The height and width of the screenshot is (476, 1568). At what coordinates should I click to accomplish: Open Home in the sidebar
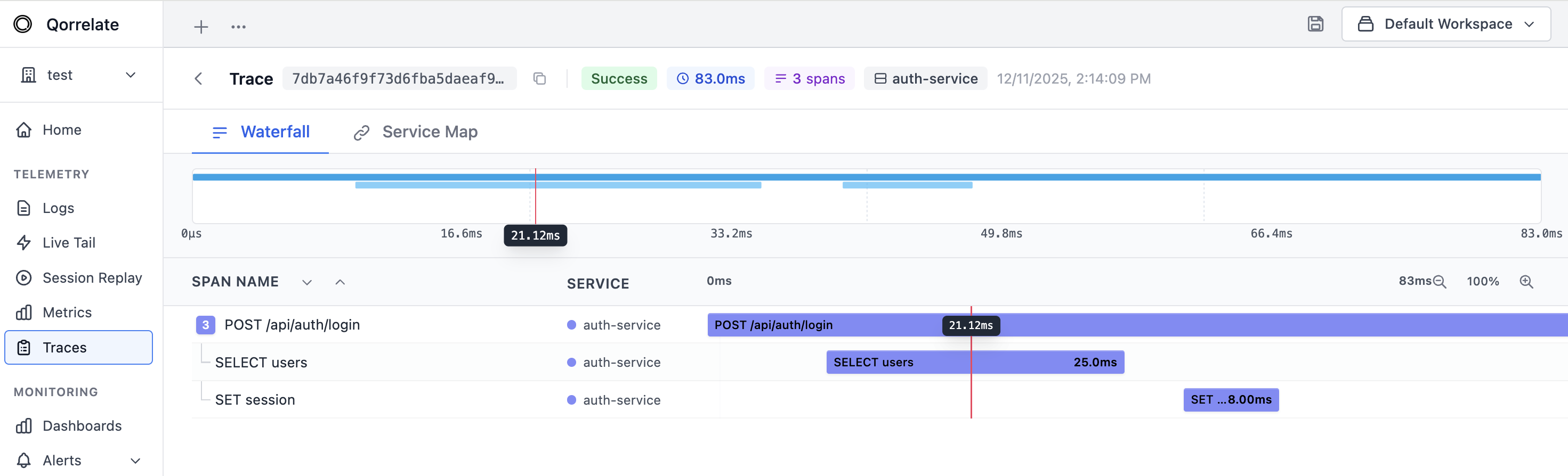click(x=79, y=129)
